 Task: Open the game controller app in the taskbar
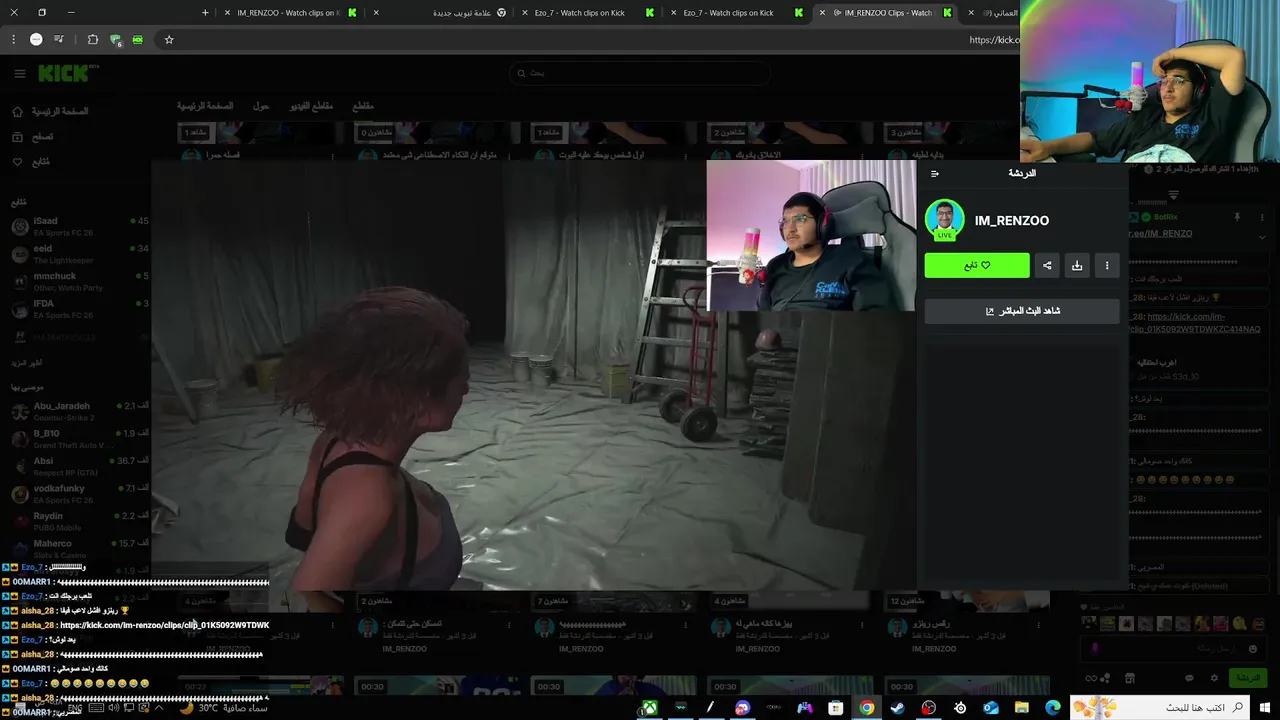pyautogui.click(x=804, y=708)
